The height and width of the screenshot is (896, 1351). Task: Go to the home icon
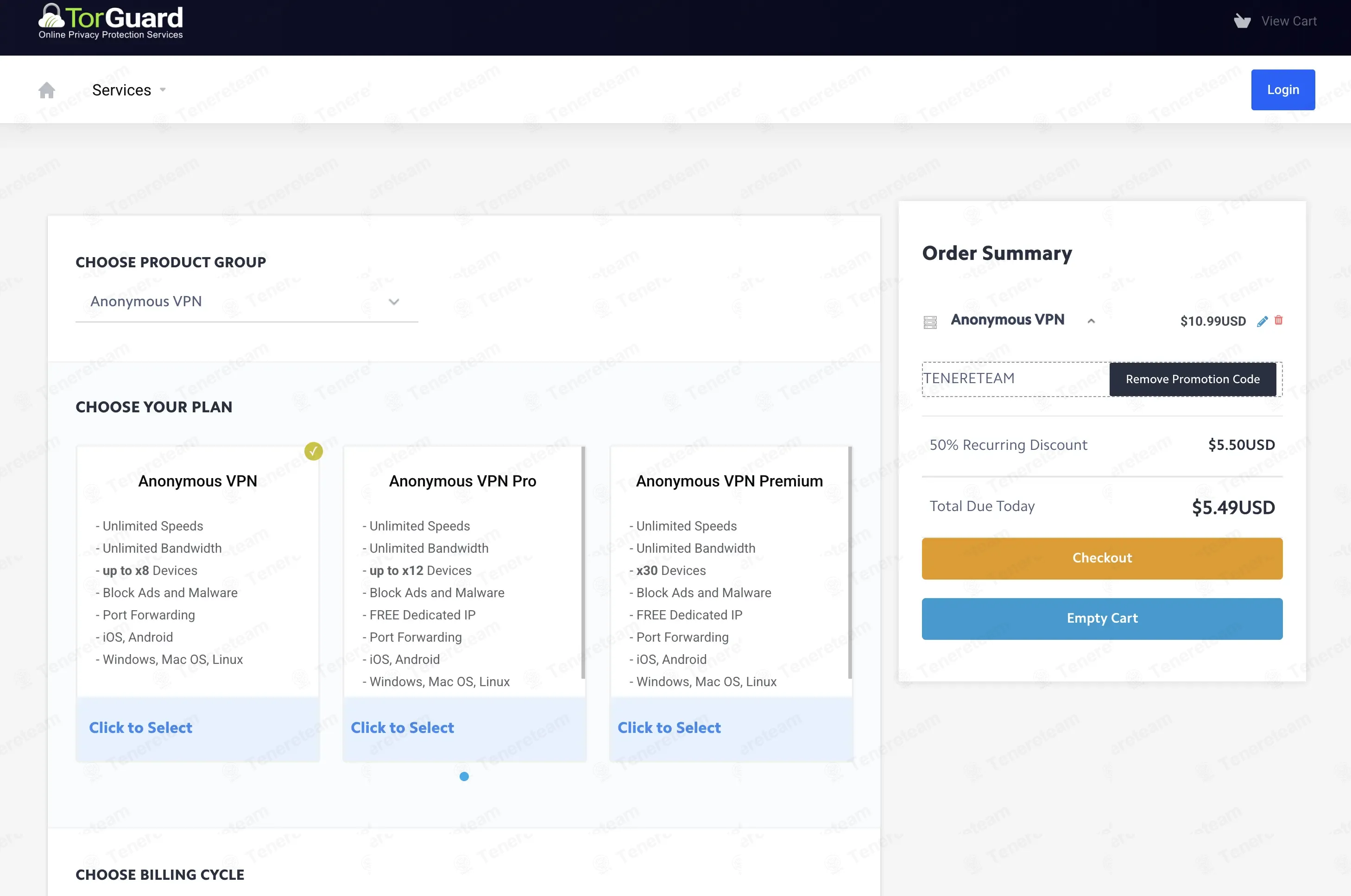(47, 90)
